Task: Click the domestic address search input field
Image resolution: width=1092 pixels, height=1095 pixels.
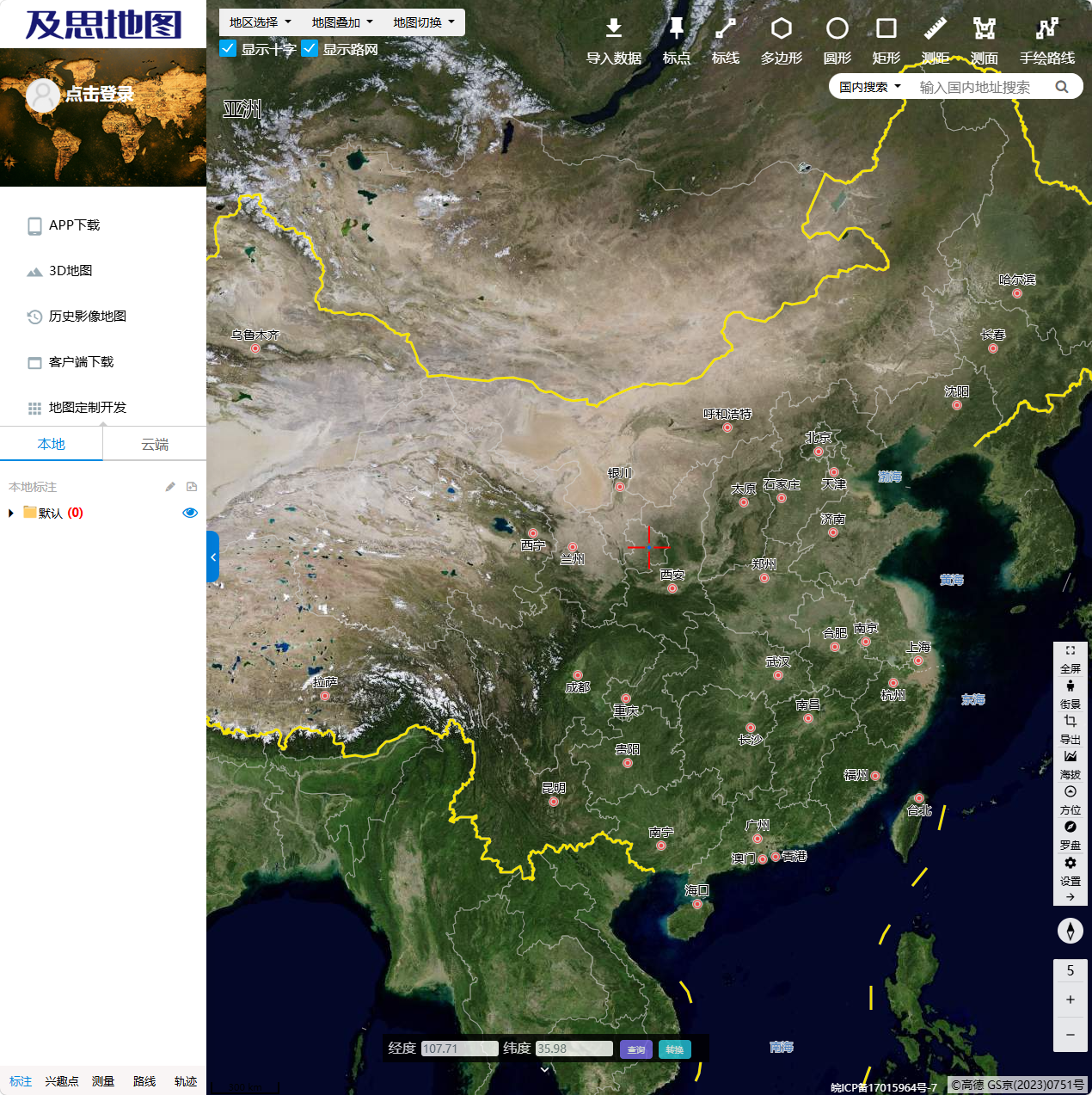Action: point(980,87)
